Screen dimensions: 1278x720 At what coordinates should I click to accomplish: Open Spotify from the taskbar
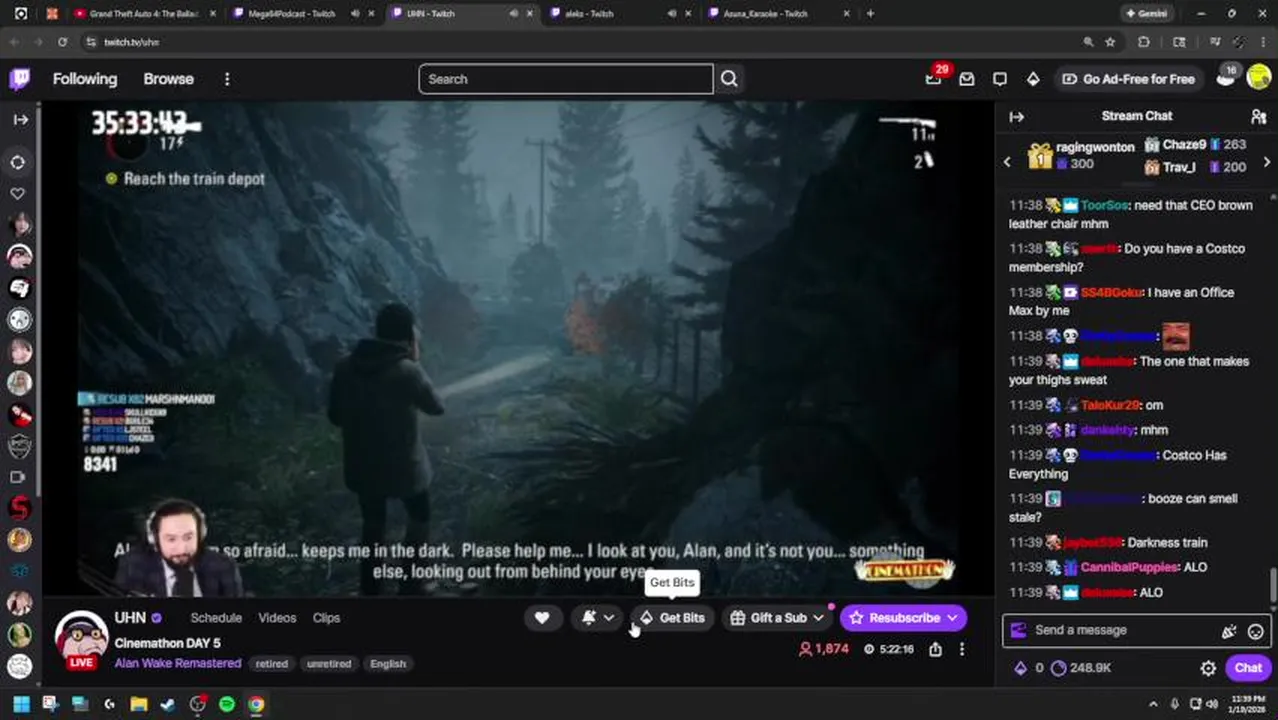(x=227, y=704)
